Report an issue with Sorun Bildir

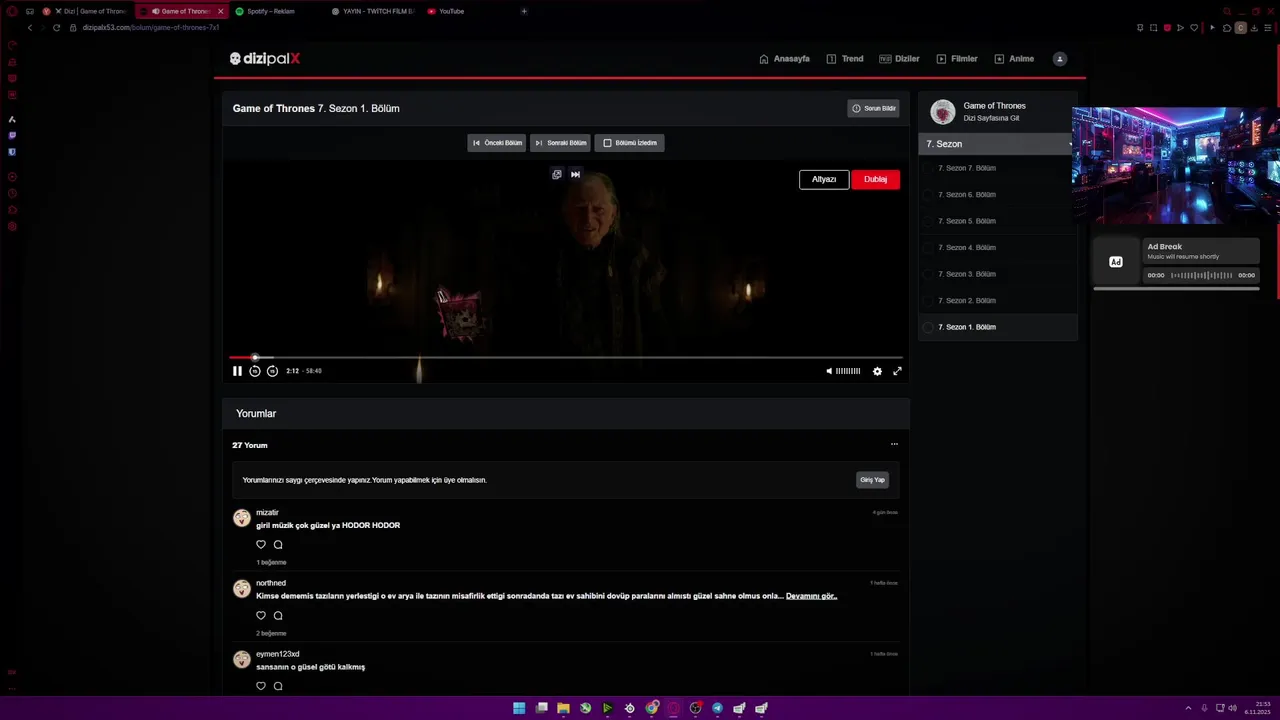874,108
